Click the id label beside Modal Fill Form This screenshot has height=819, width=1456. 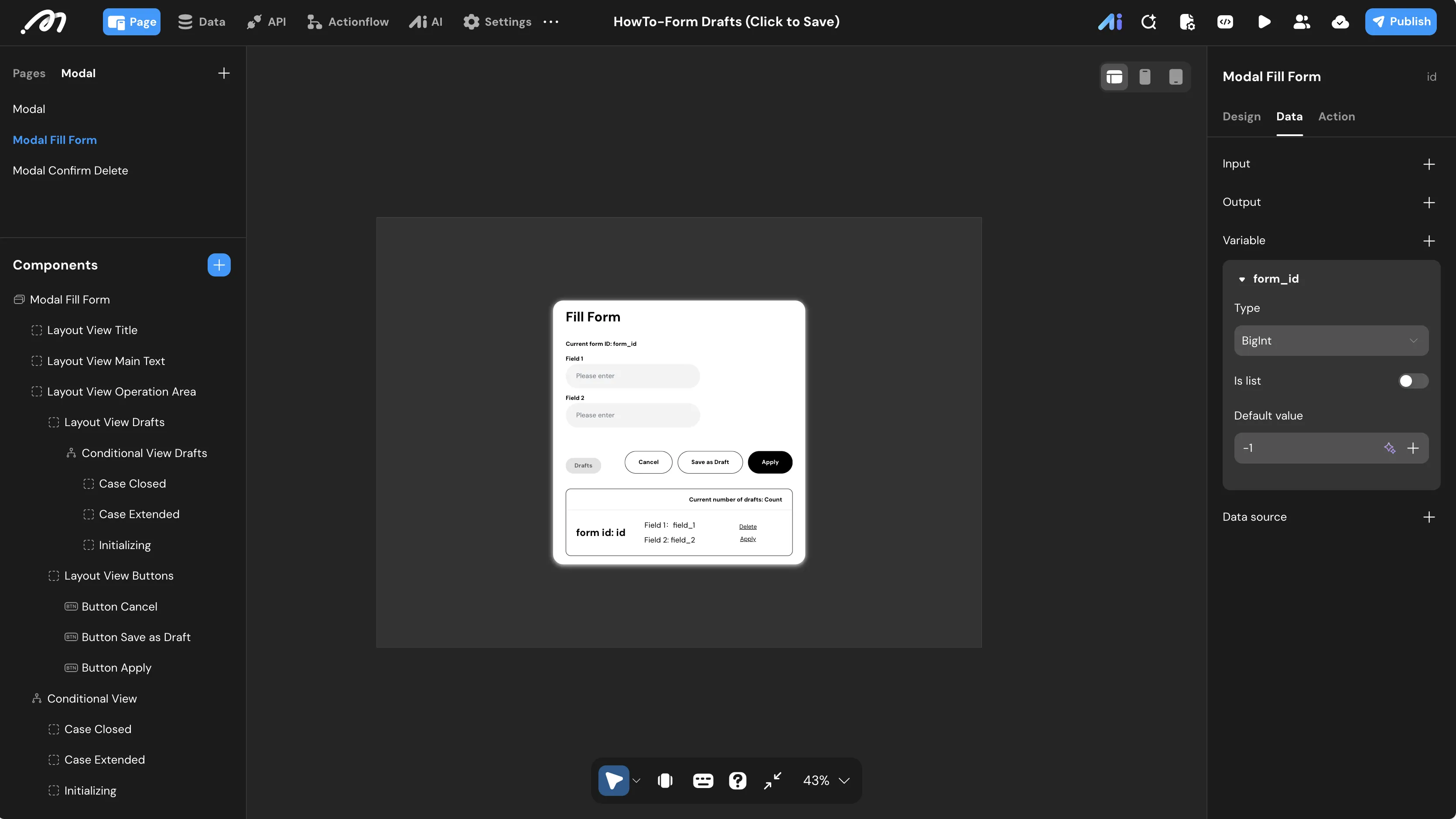pyautogui.click(x=1431, y=77)
